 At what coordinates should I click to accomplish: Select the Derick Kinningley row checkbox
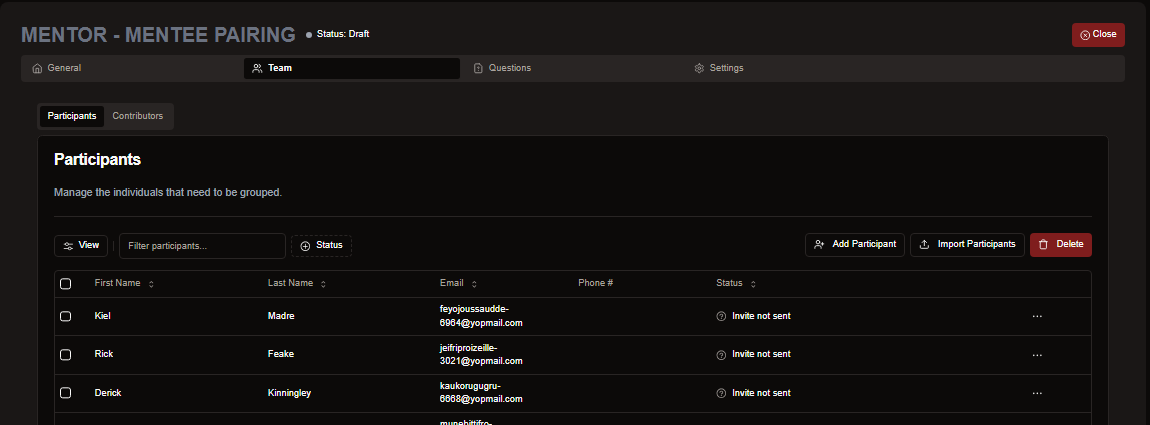(66, 393)
